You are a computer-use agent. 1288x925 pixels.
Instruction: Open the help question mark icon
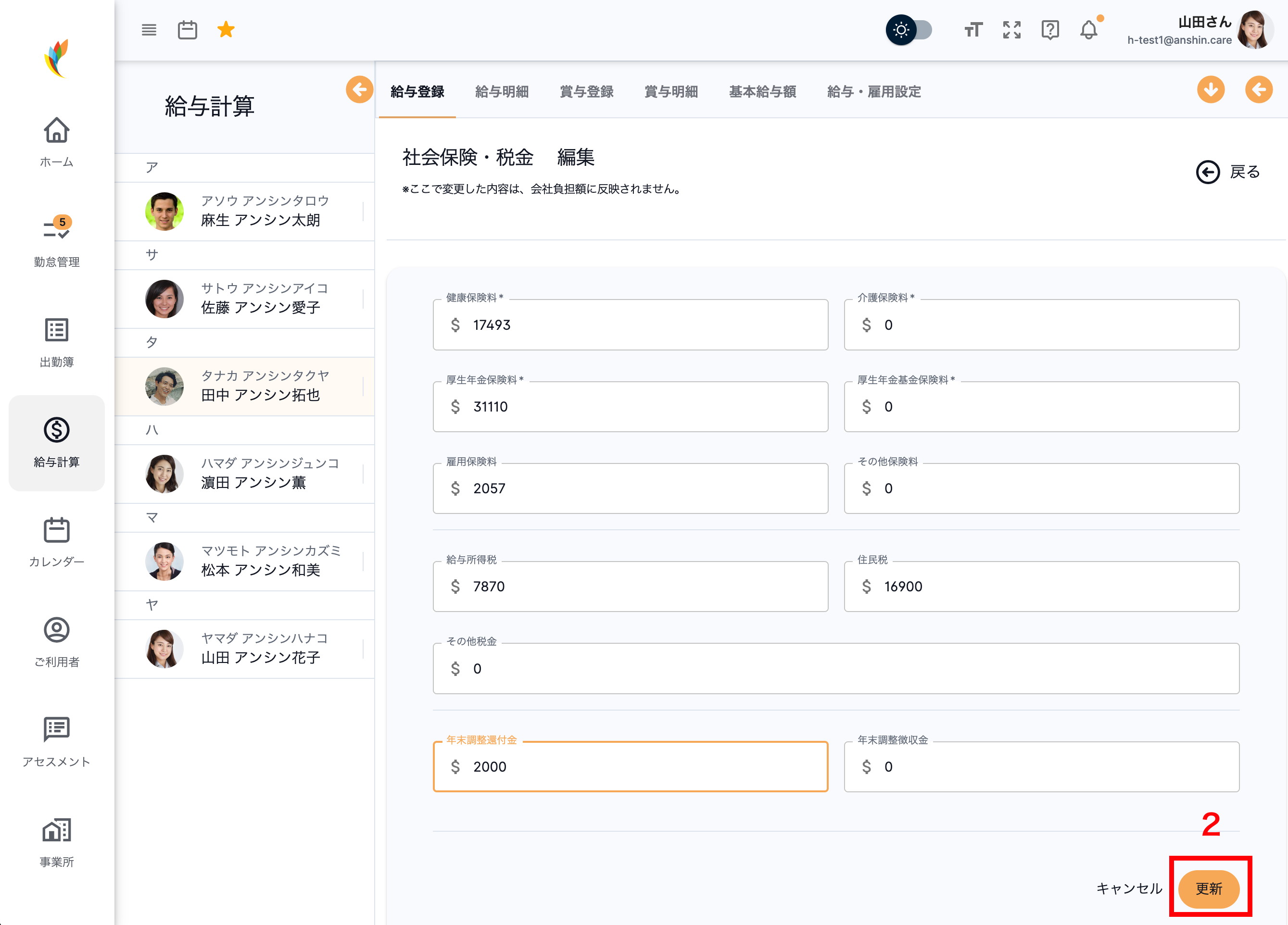click(x=1050, y=30)
